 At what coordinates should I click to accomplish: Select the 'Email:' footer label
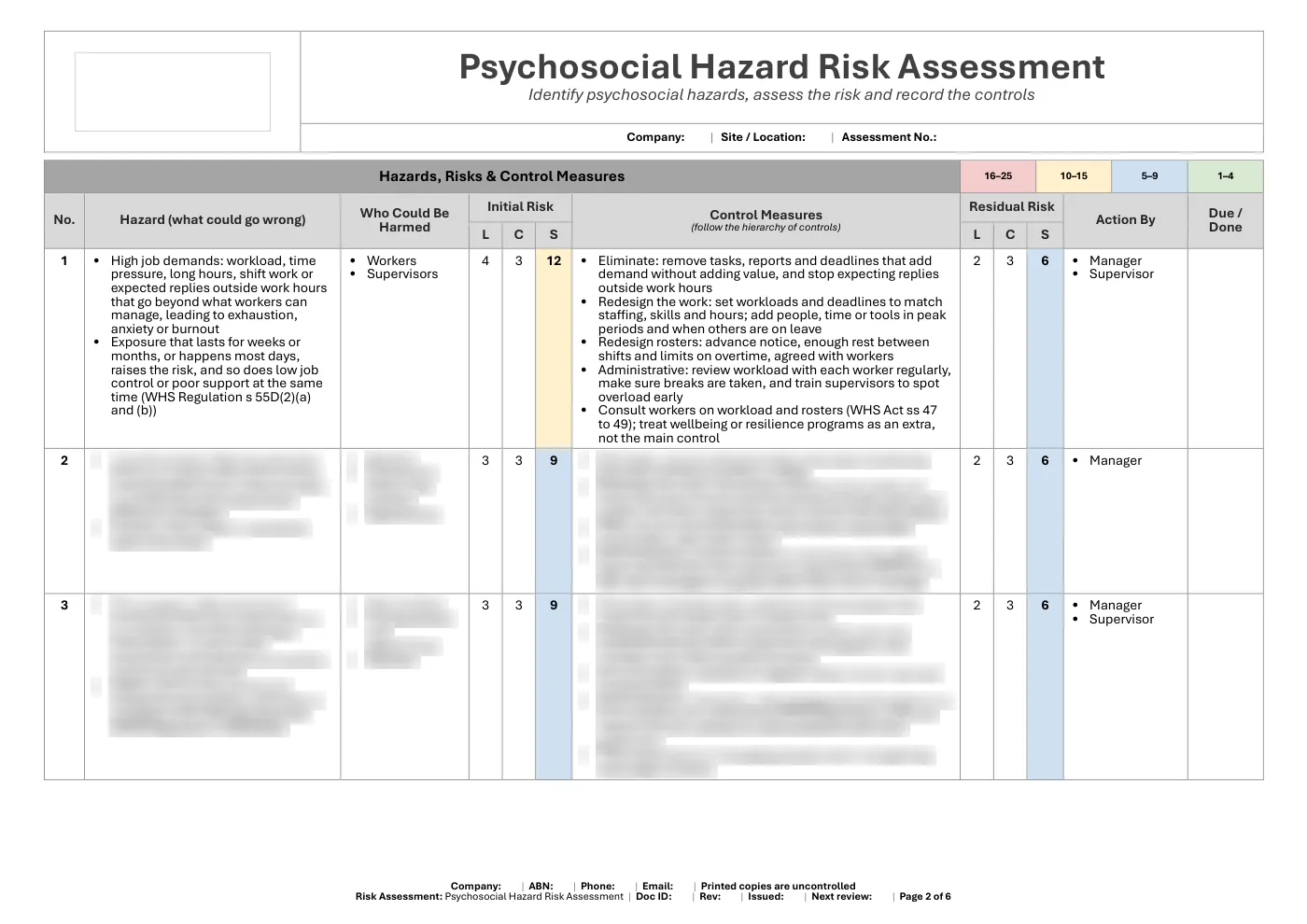[657, 887]
